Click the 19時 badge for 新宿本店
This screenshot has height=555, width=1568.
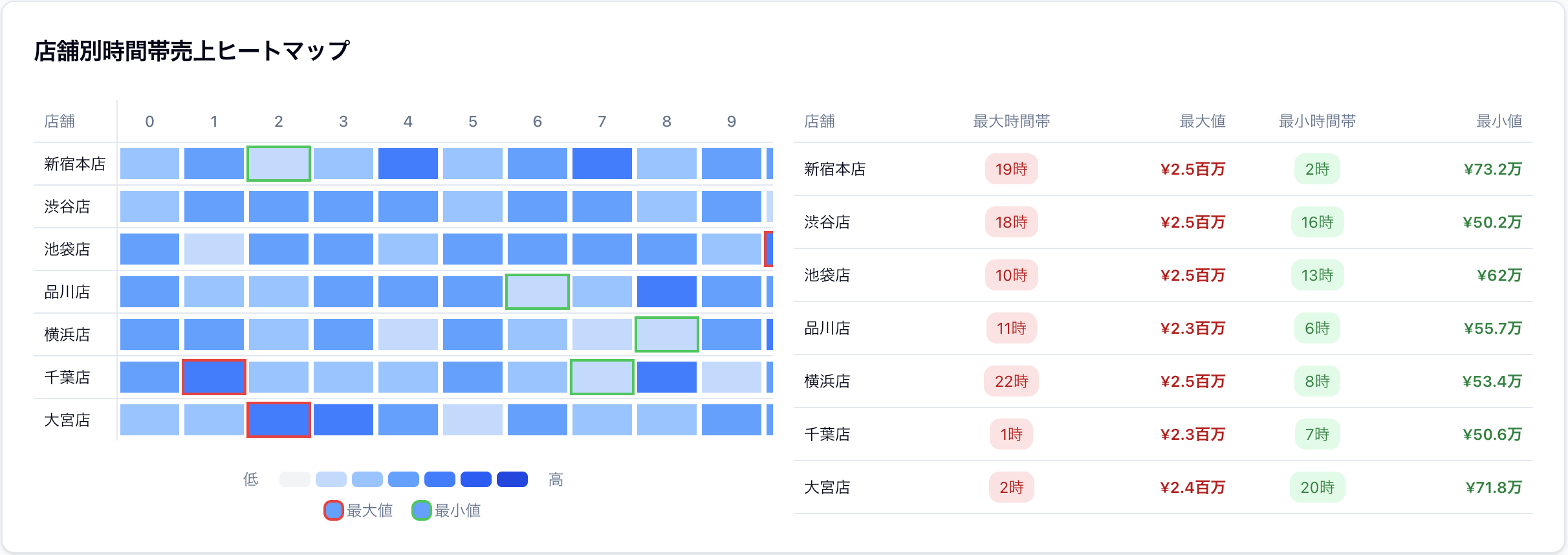coord(1011,169)
